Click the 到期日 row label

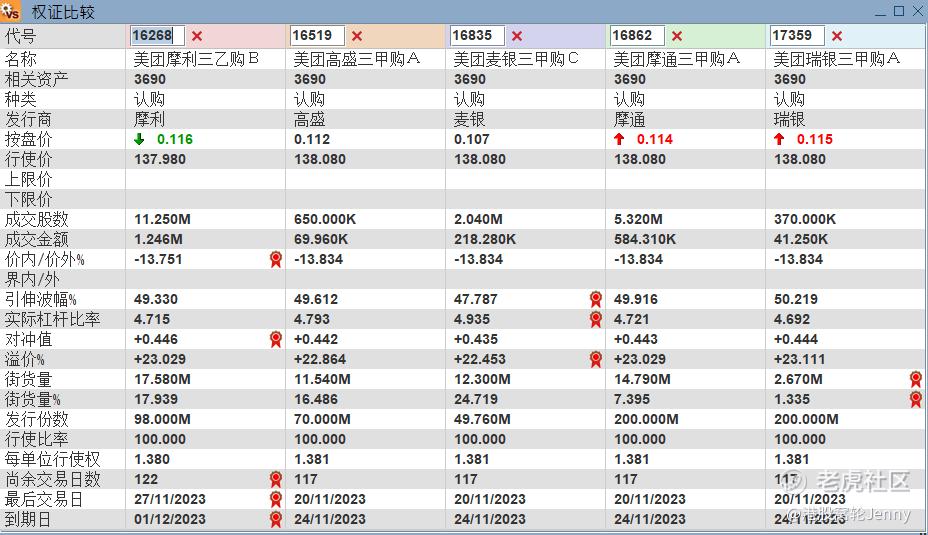pyautogui.click(x=28, y=519)
